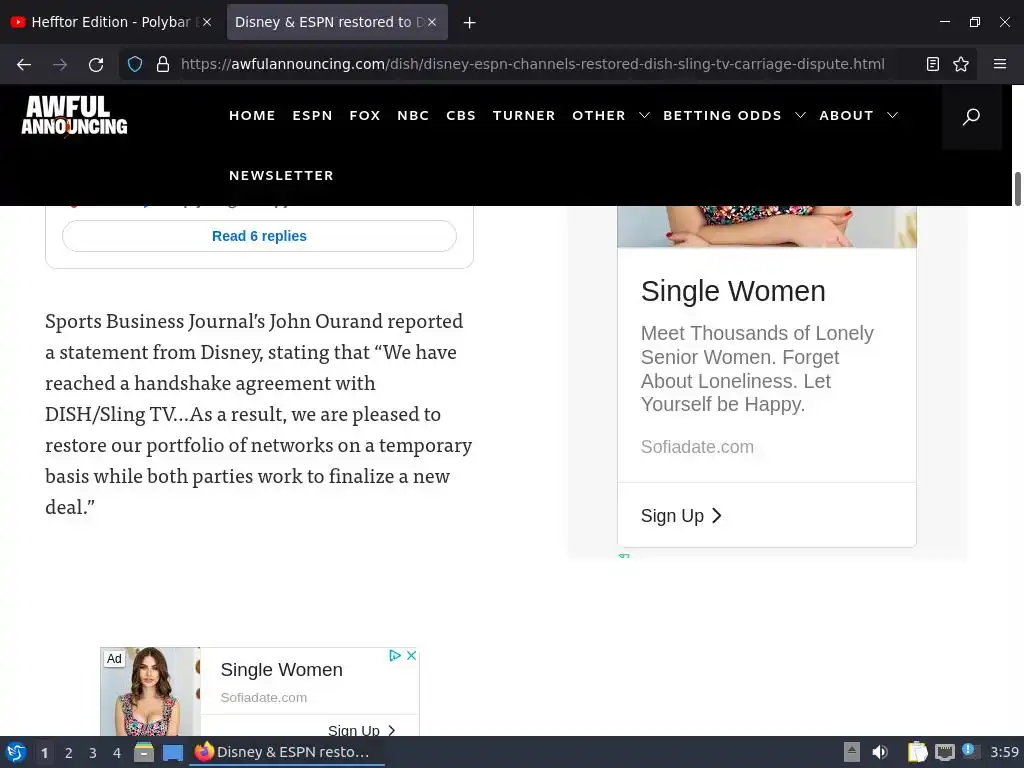
Task: Bookmark this page with the star
Action: coord(961,64)
